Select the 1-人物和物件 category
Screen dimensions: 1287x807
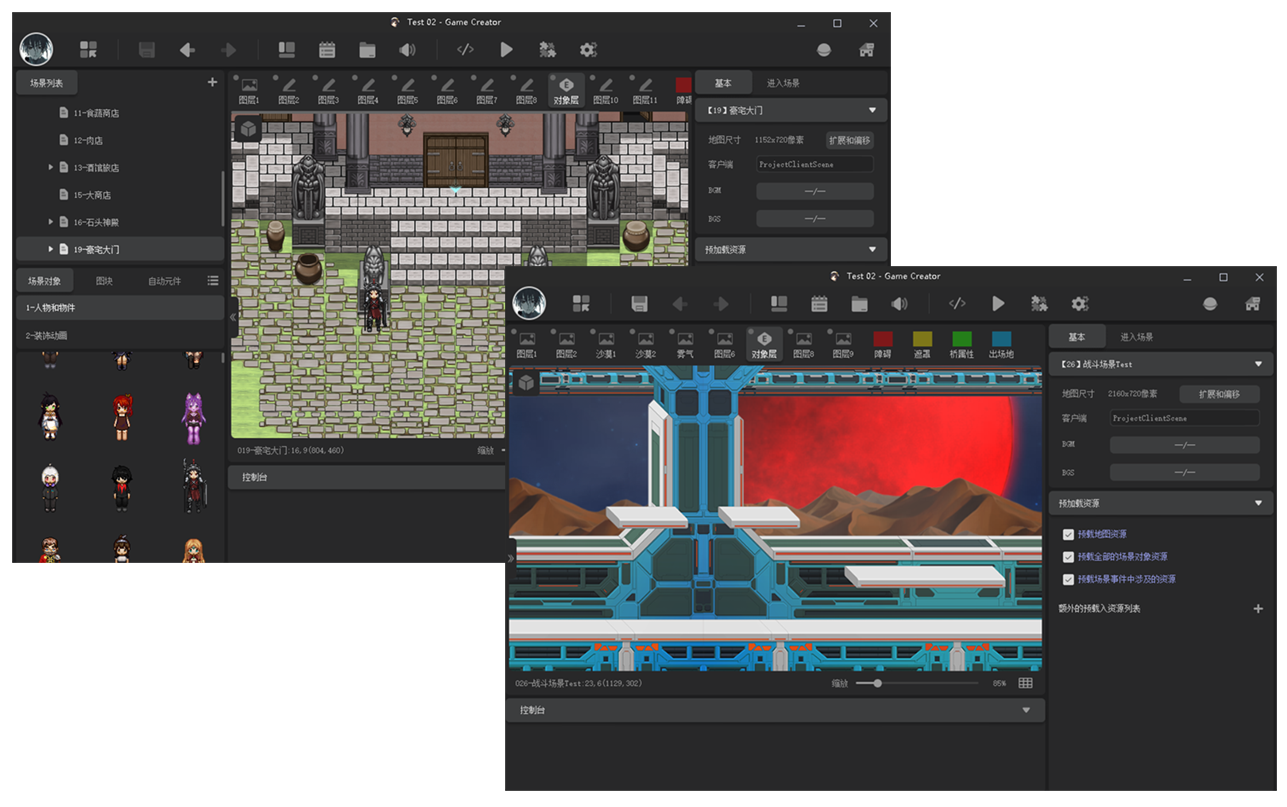tap(120, 308)
